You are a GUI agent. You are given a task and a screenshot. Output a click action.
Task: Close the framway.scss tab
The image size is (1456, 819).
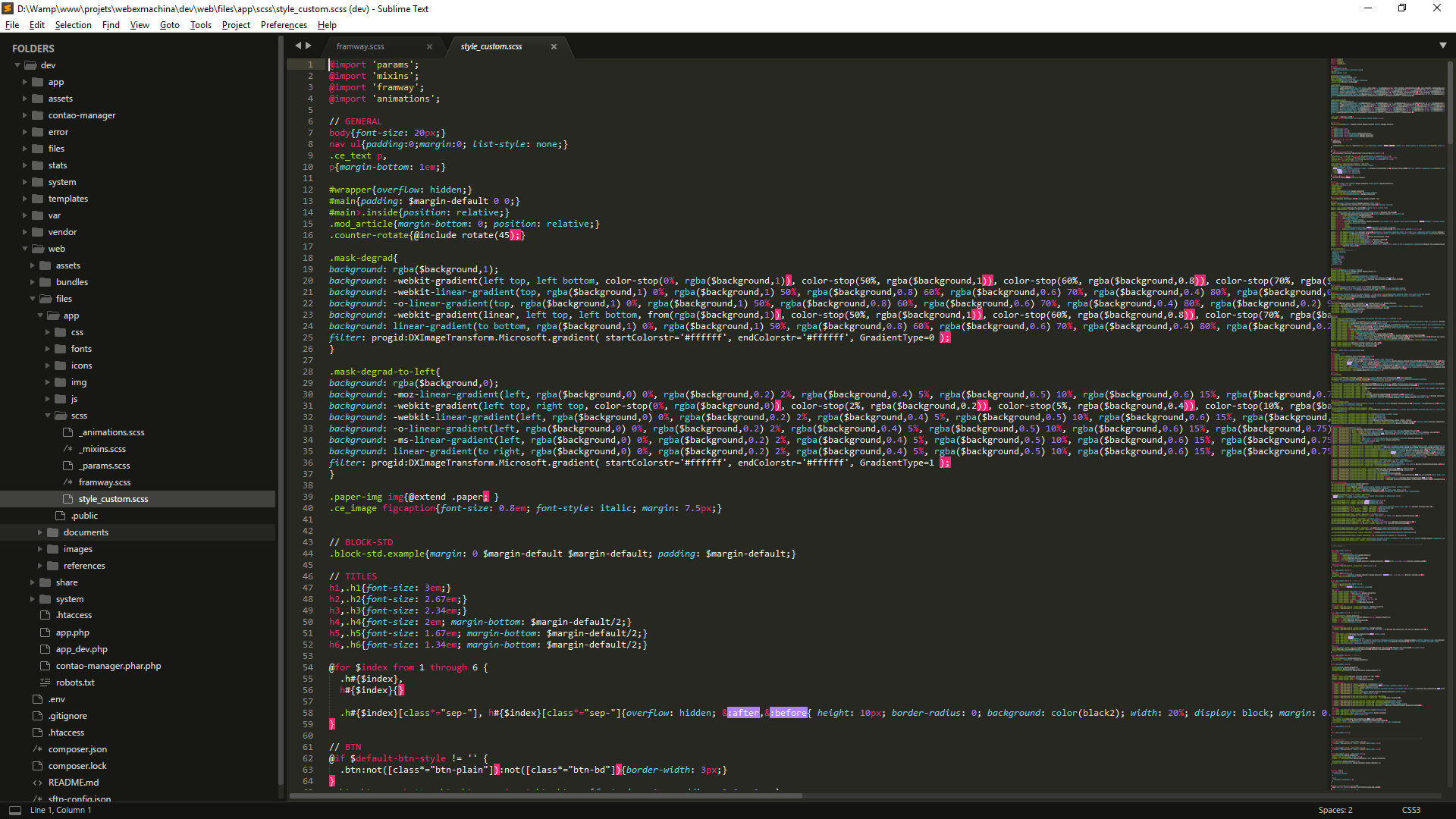[429, 47]
